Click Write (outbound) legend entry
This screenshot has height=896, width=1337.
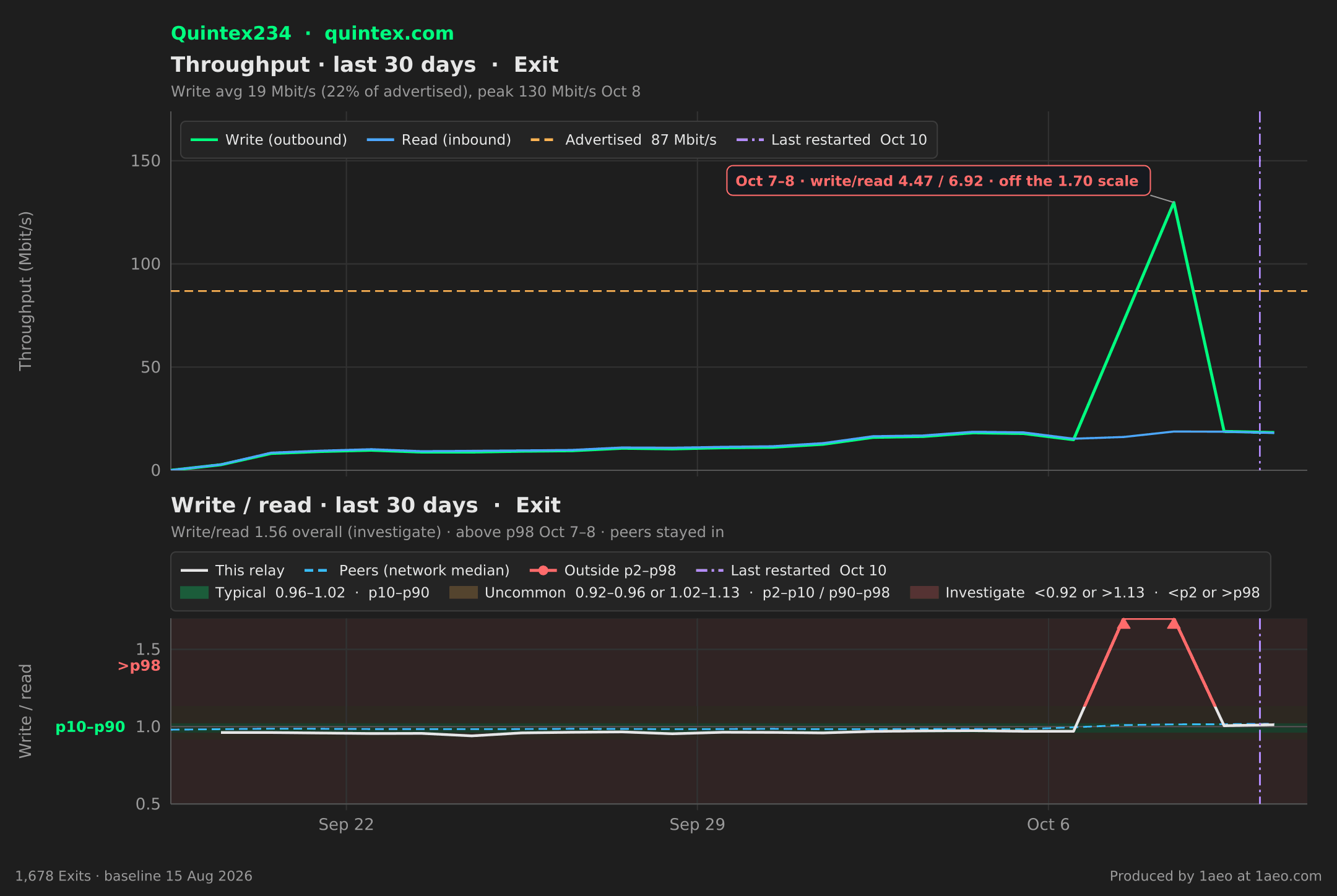269,140
